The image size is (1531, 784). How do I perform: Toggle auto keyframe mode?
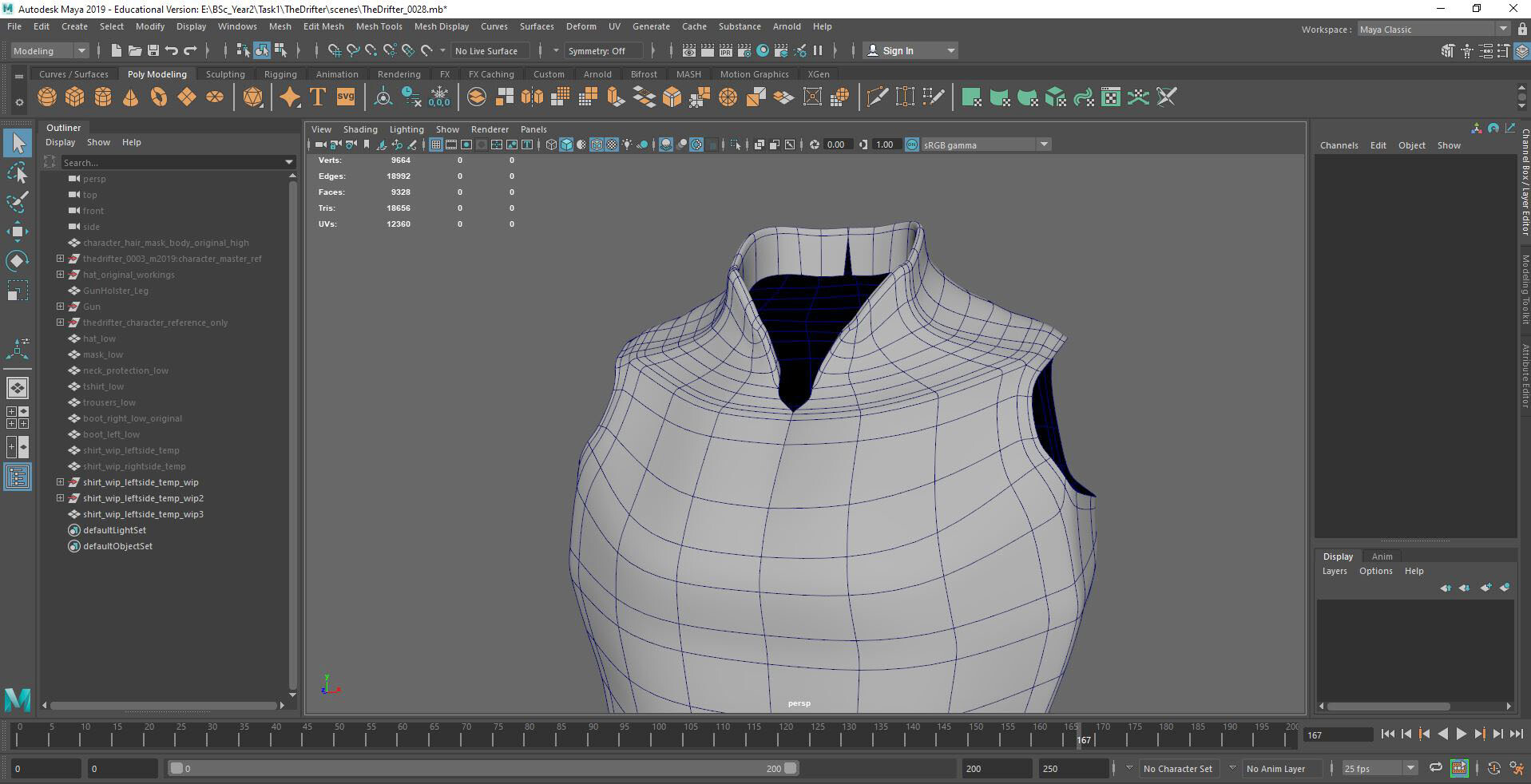[1493, 768]
